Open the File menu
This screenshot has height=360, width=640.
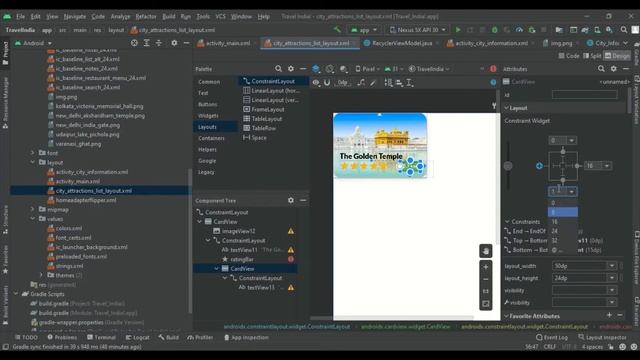(x=20, y=17)
